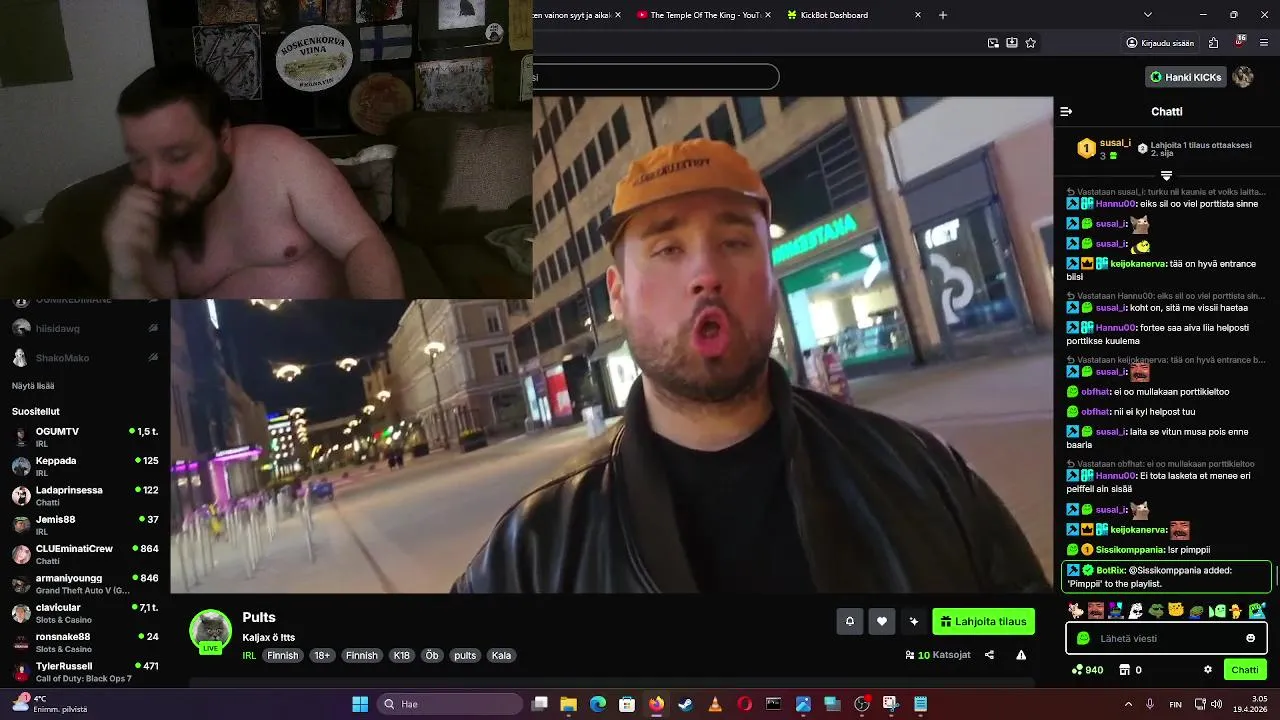Bookmark this page with the star icon
Screen dimensions: 1280x720
[1030, 43]
